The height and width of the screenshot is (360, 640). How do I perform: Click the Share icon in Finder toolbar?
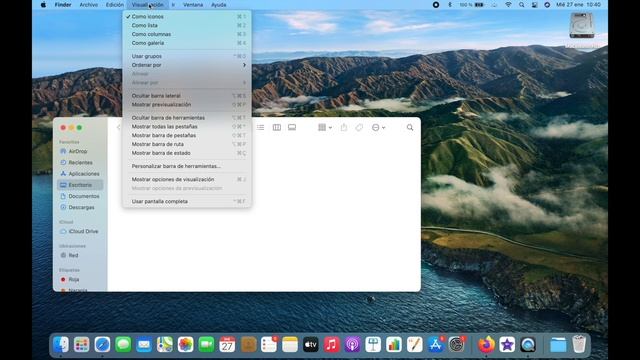(x=344, y=127)
